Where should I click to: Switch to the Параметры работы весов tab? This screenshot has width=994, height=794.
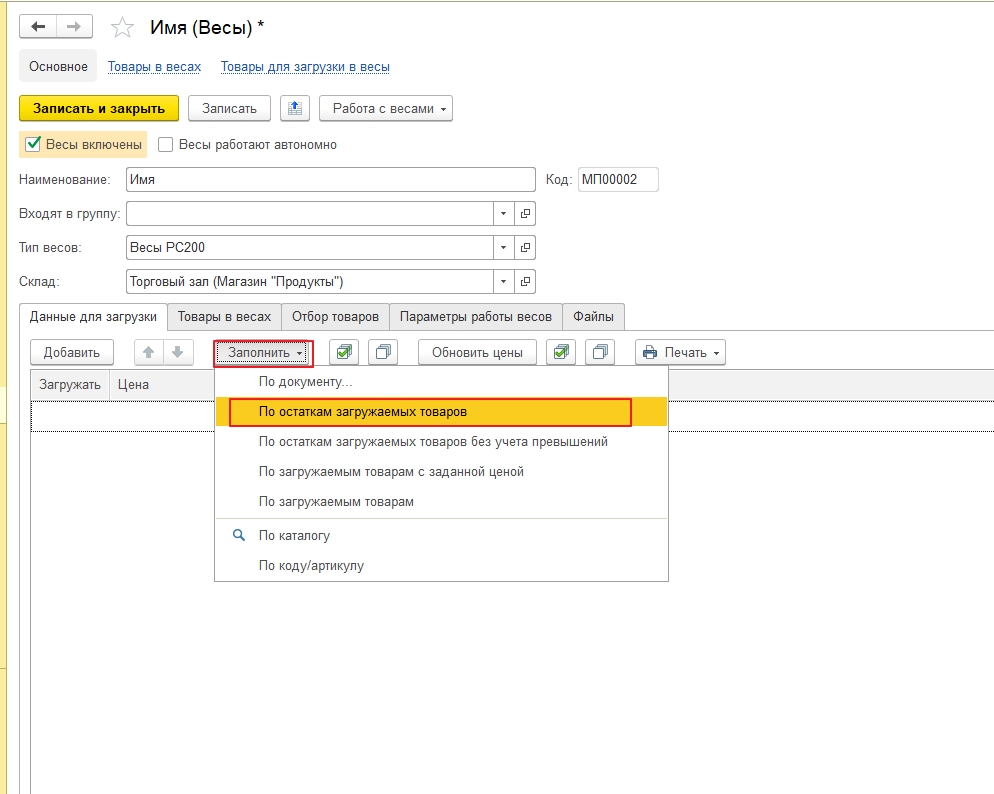pos(475,316)
